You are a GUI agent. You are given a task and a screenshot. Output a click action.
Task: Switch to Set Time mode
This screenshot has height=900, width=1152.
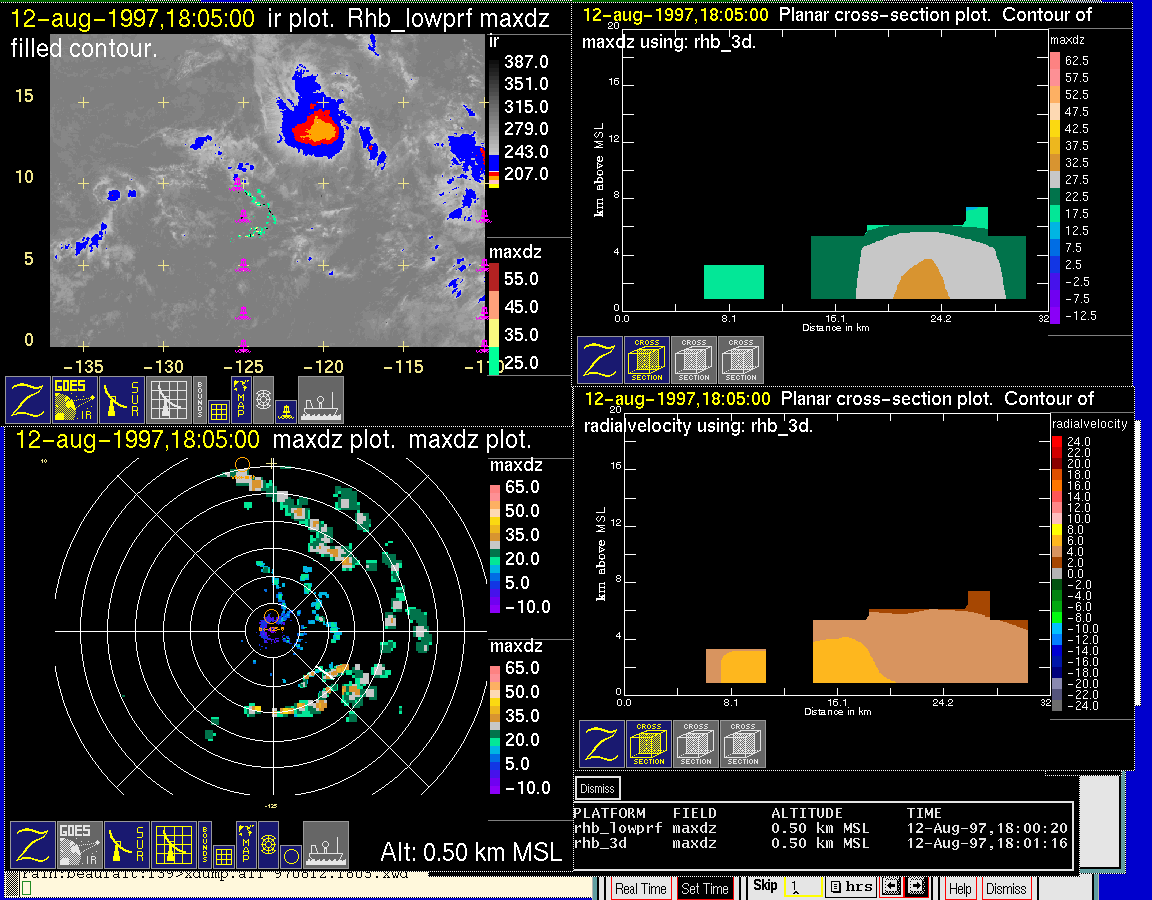[704, 888]
